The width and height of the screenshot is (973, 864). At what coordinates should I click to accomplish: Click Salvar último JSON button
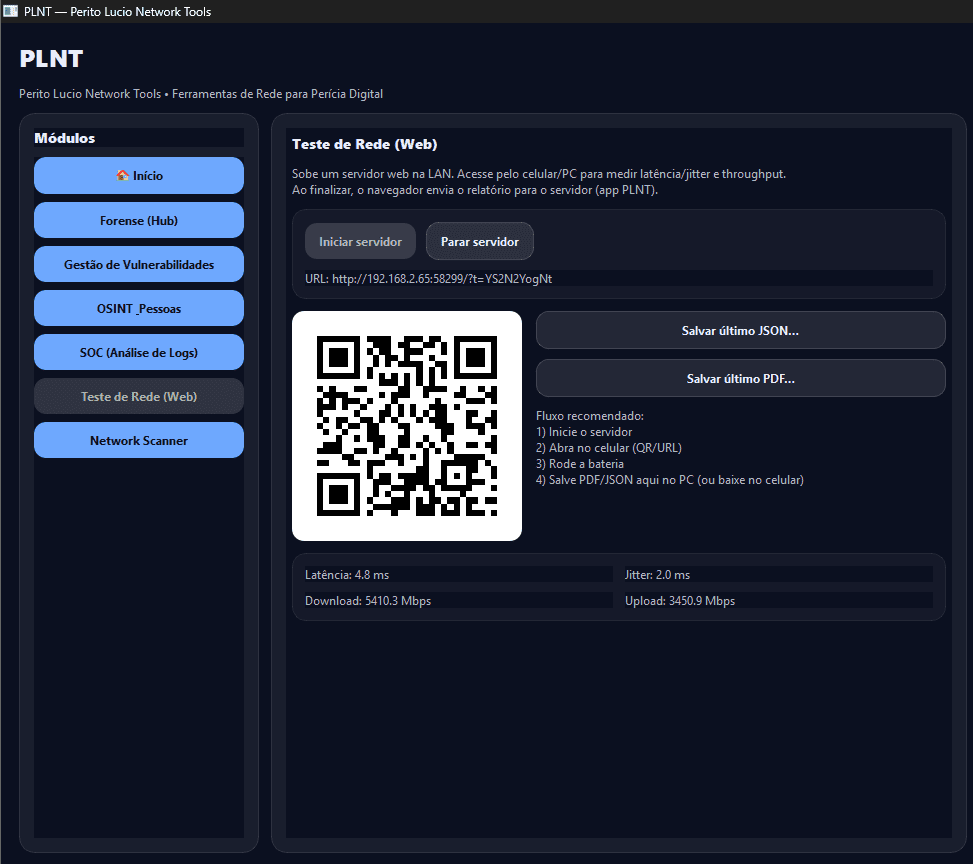pos(740,329)
